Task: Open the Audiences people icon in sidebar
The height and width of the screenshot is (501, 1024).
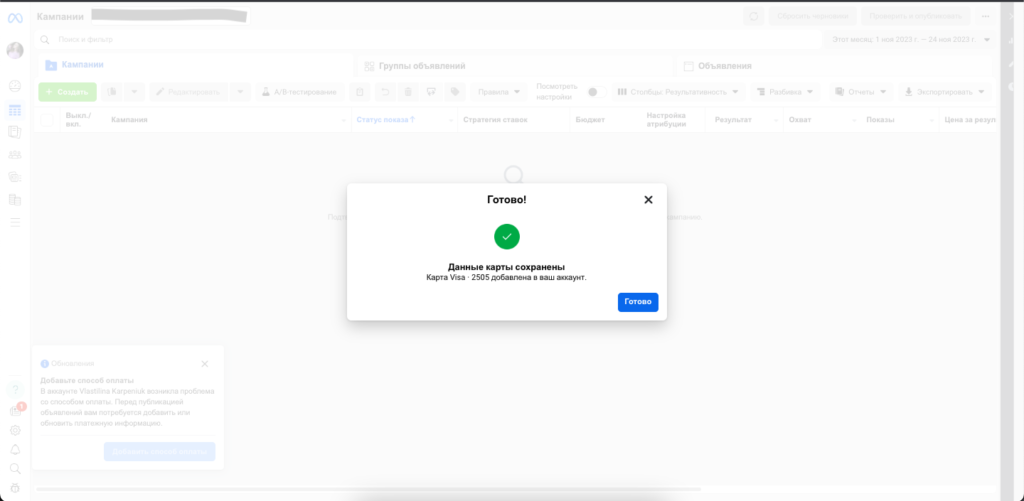Action: 15,155
